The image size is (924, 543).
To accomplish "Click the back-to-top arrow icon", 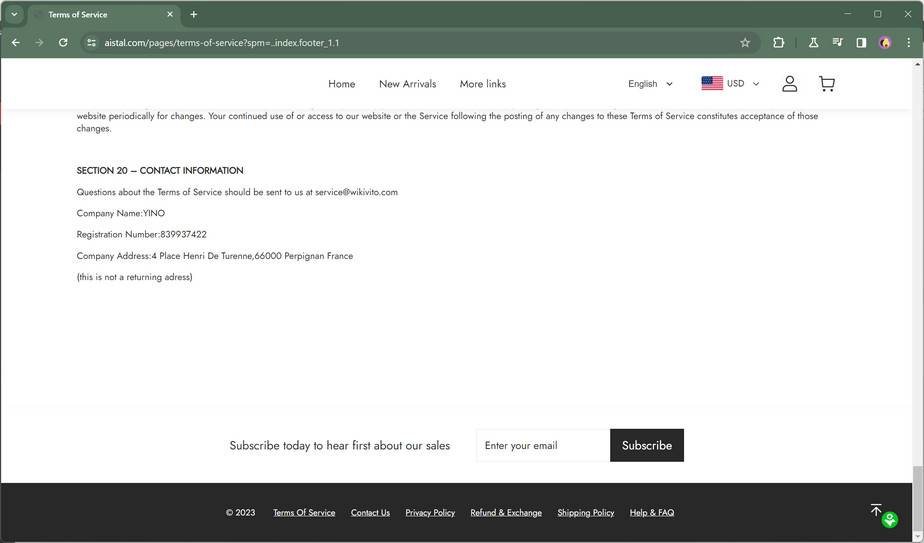I will coord(876,509).
